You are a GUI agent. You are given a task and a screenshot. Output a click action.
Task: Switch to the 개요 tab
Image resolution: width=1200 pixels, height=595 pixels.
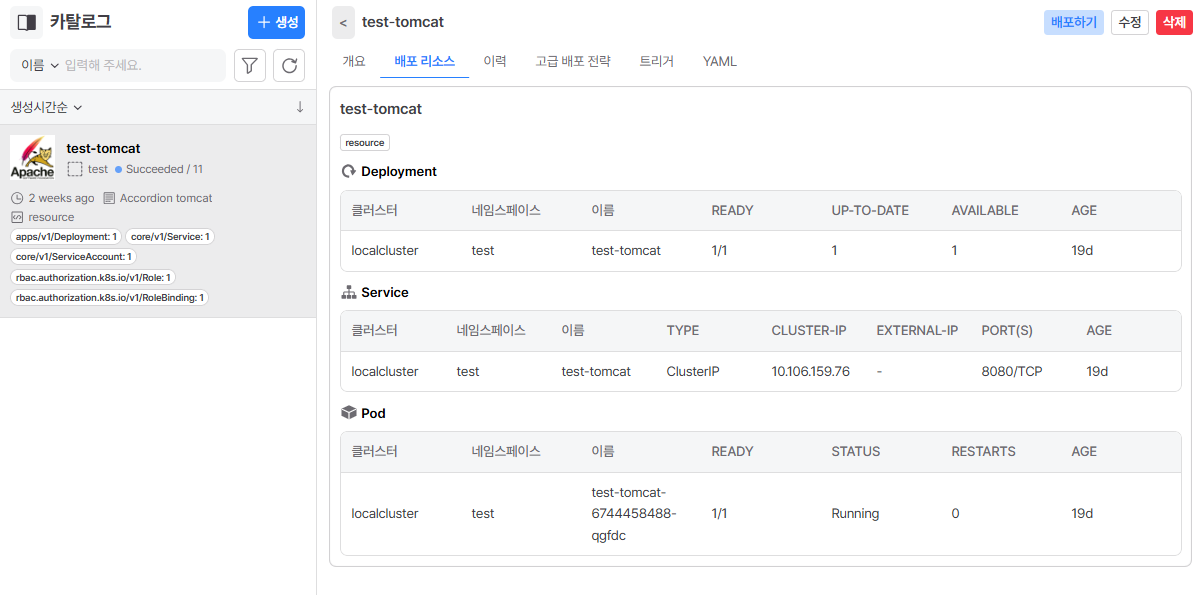354,61
